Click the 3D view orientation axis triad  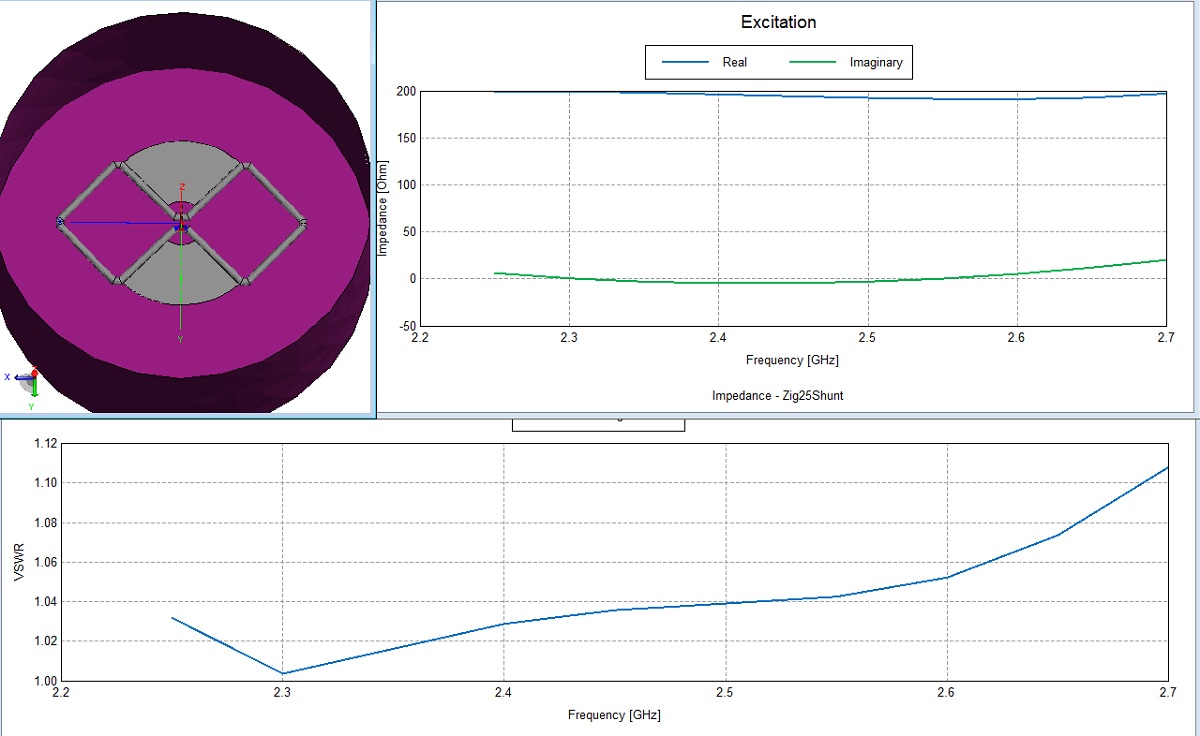[23, 386]
